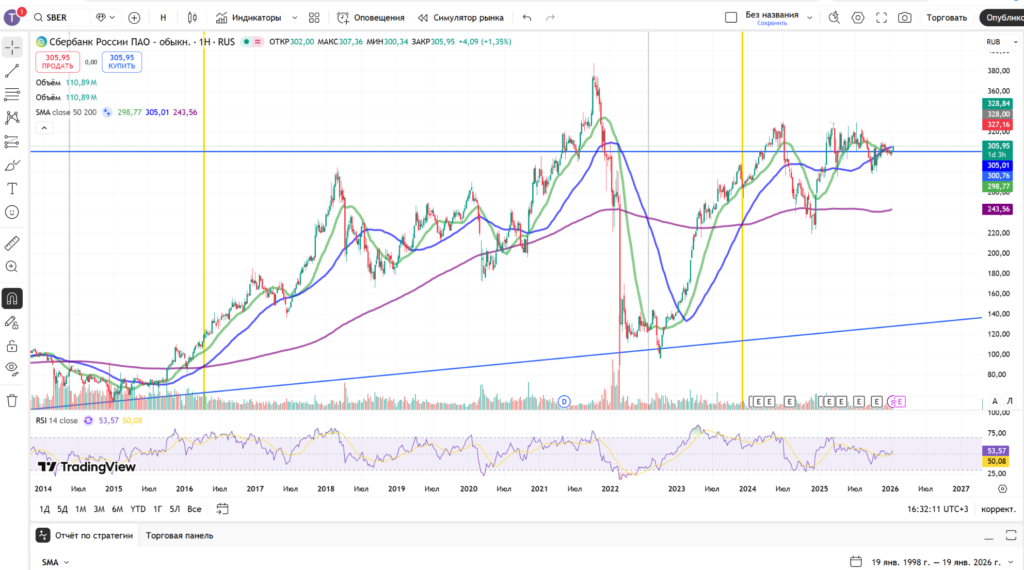This screenshot has width=1024, height=570.
Task: Activate the zoom in tool
Action: click(12, 266)
